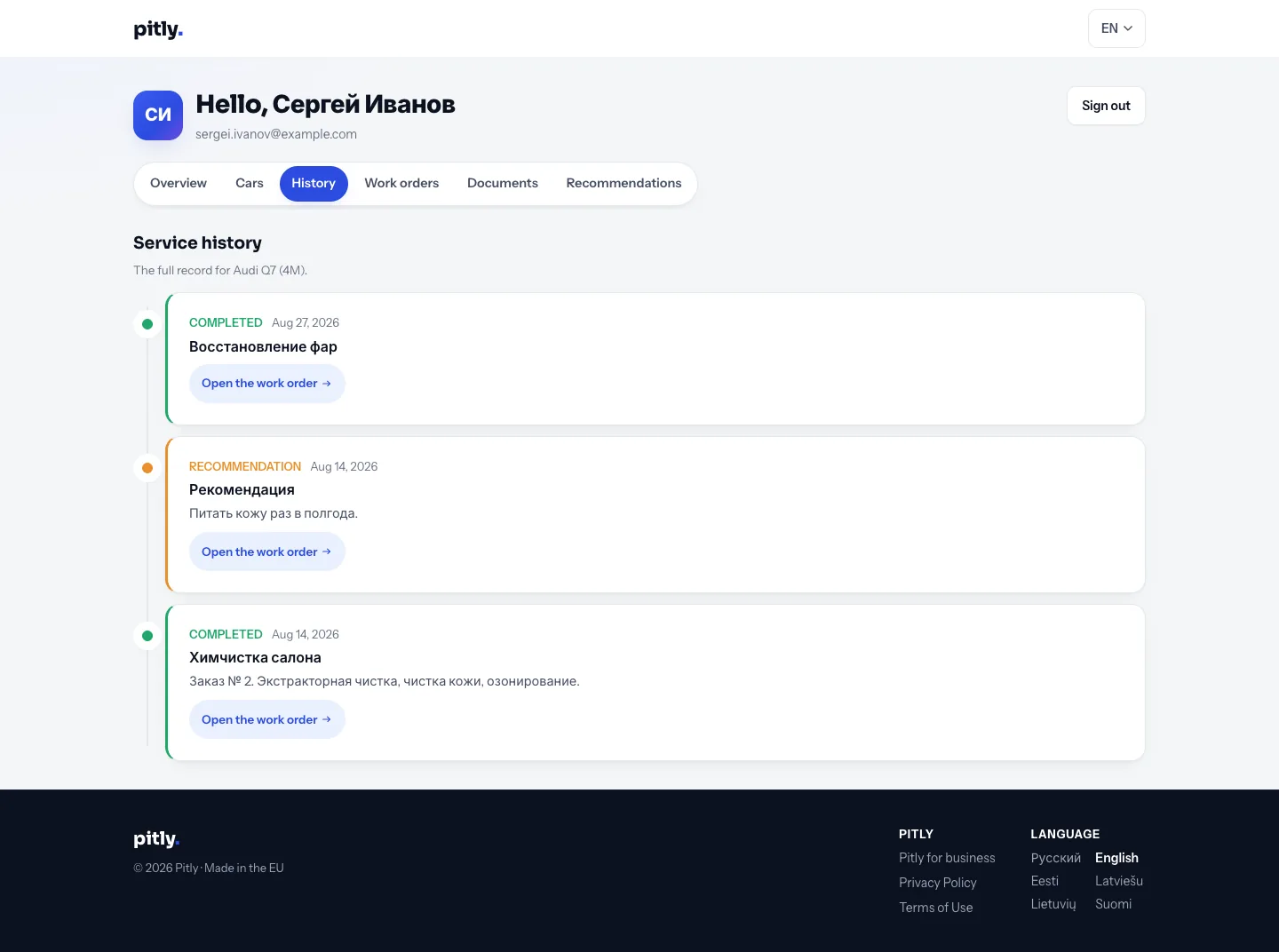This screenshot has height=952, width=1279.
Task: Click the Sign out button
Action: click(x=1106, y=106)
